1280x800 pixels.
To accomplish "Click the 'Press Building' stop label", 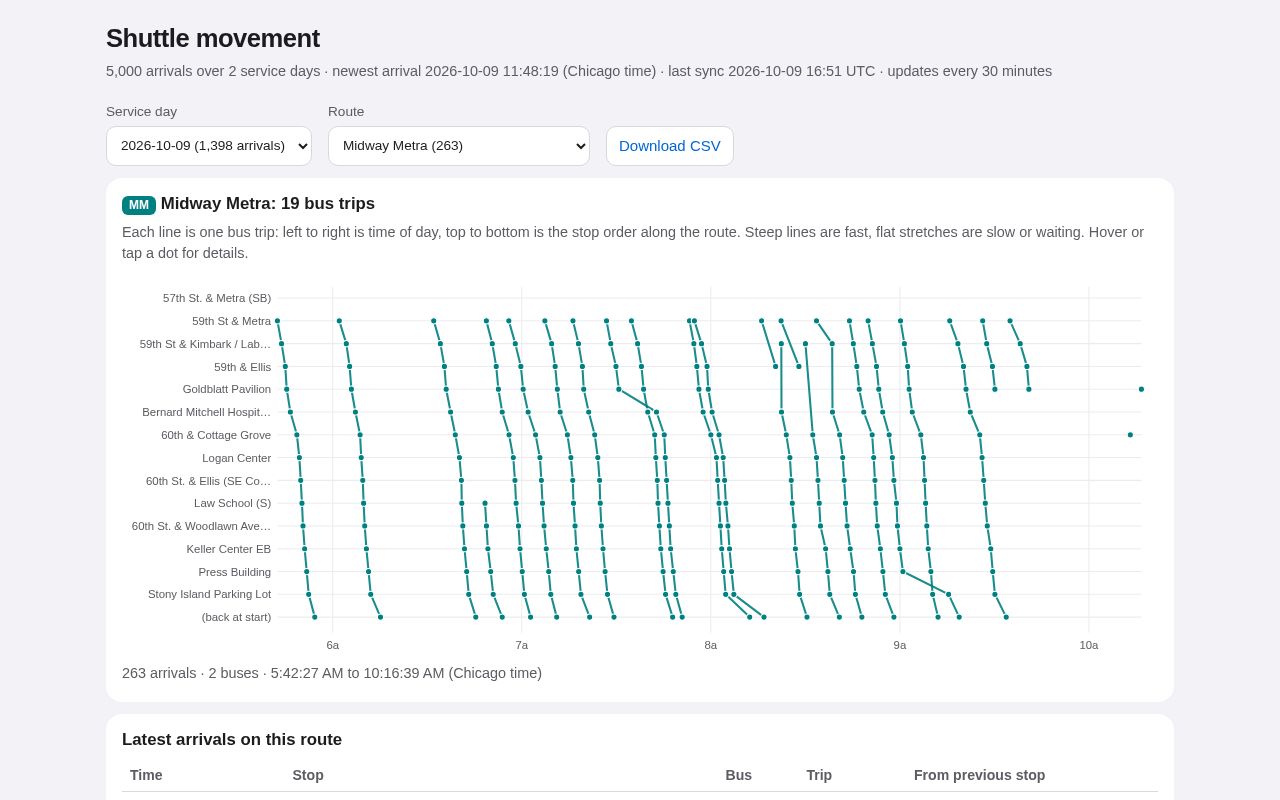I will [234, 572].
